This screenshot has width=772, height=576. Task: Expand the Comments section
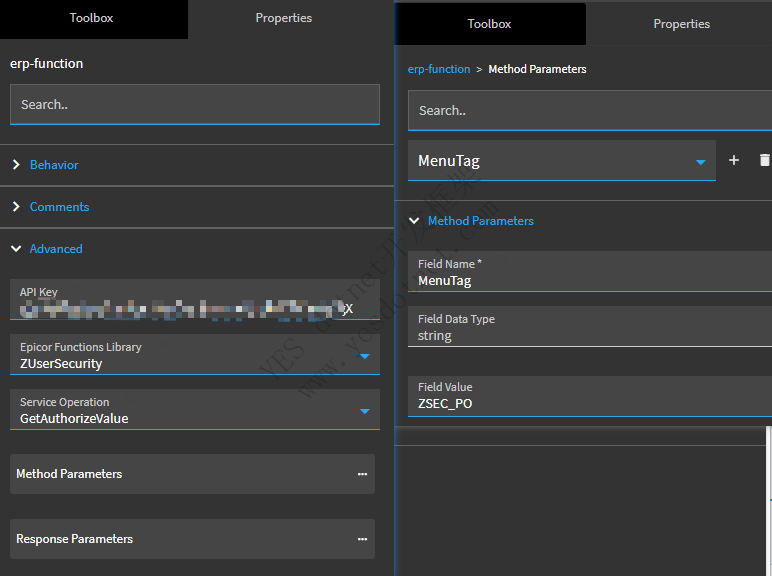(x=59, y=207)
